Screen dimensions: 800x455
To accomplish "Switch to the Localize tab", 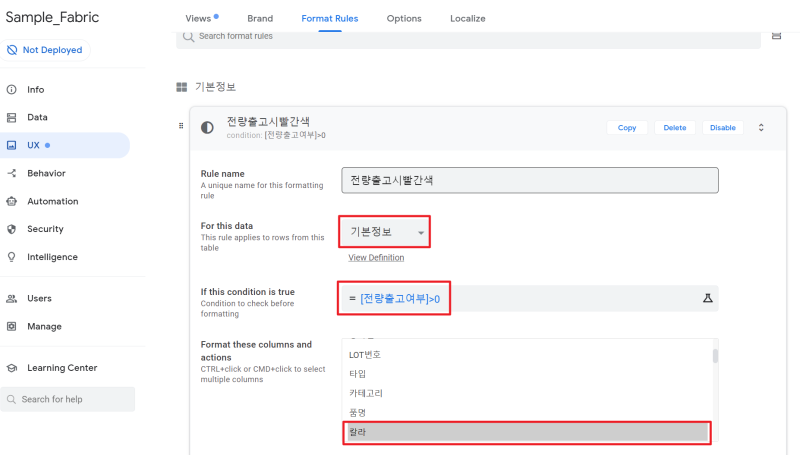I will pos(468,18).
